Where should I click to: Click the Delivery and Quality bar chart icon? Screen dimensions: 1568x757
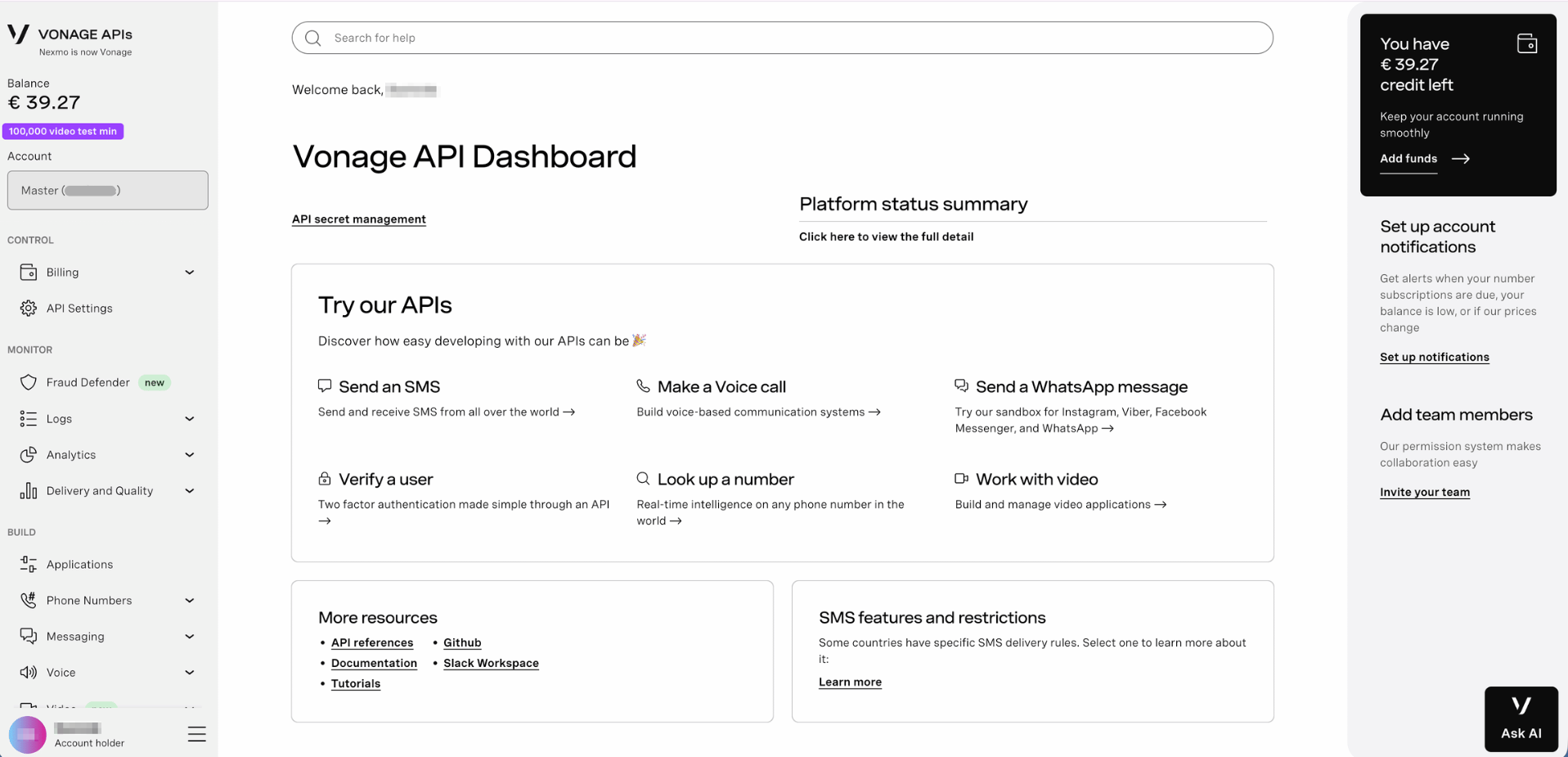pos(29,490)
